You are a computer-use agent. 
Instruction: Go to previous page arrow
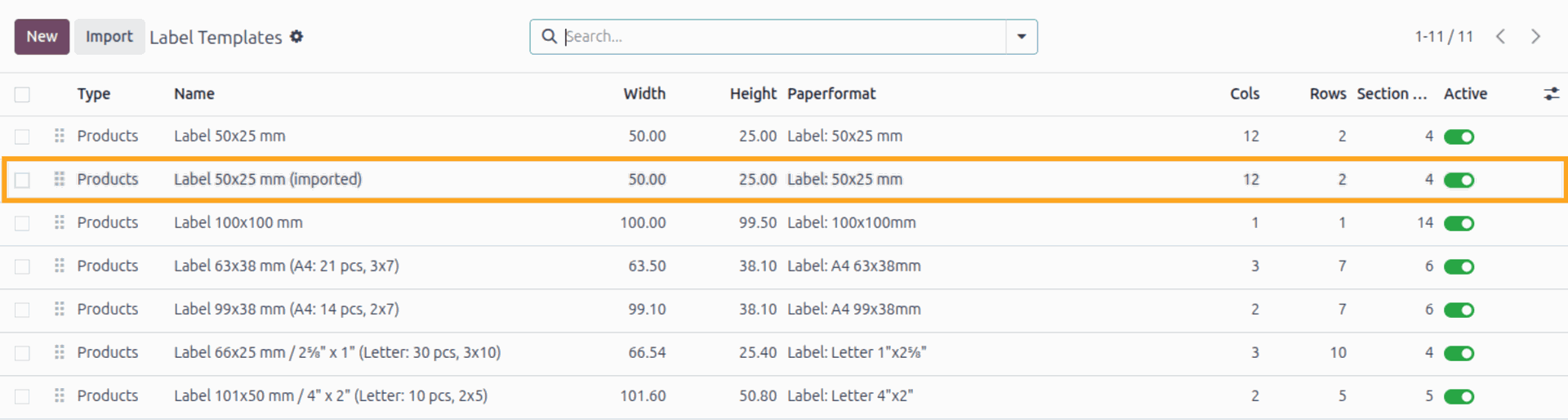[1500, 37]
